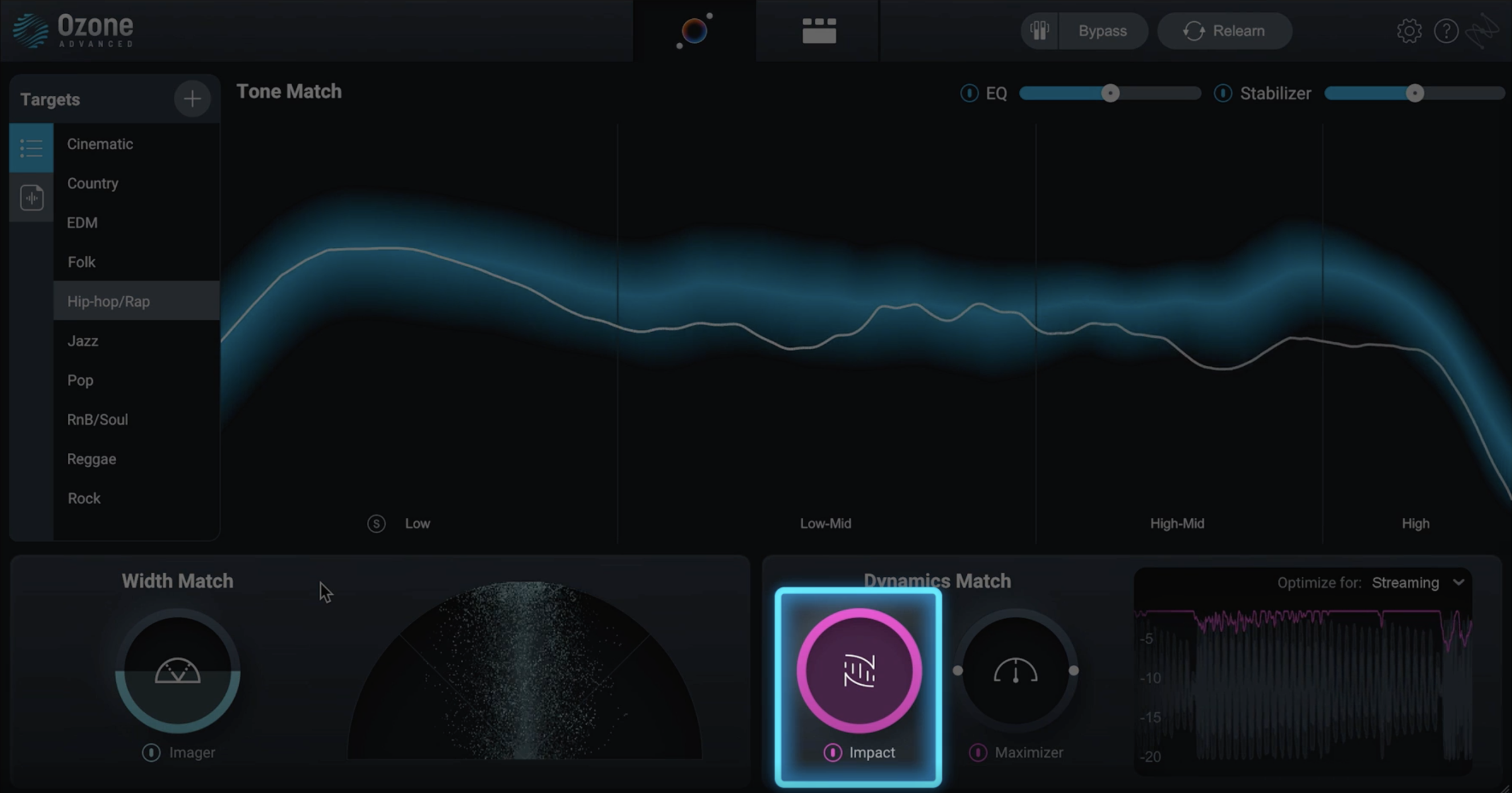Open help with the question mark icon
The height and width of the screenshot is (793, 1512).
tap(1446, 31)
